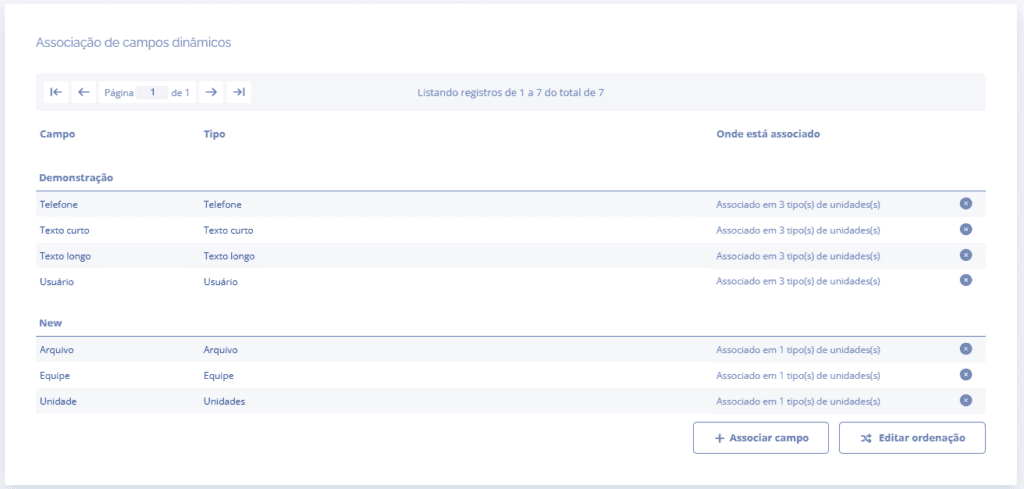Click the Texto longo cell in Tipo column
Screen dimensions: 1024x489
[x=229, y=256]
